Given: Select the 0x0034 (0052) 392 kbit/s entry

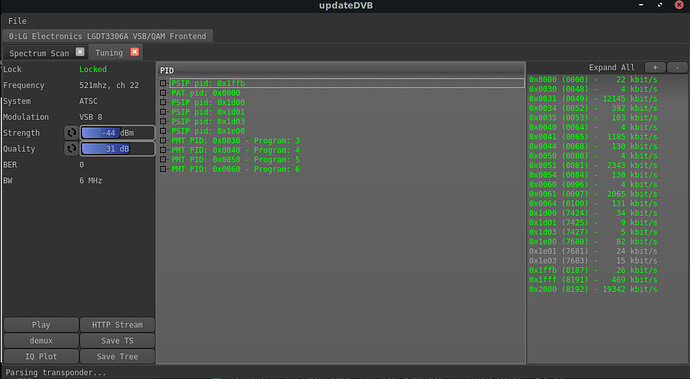Looking at the screenshot, I should (x=593, y=108).
